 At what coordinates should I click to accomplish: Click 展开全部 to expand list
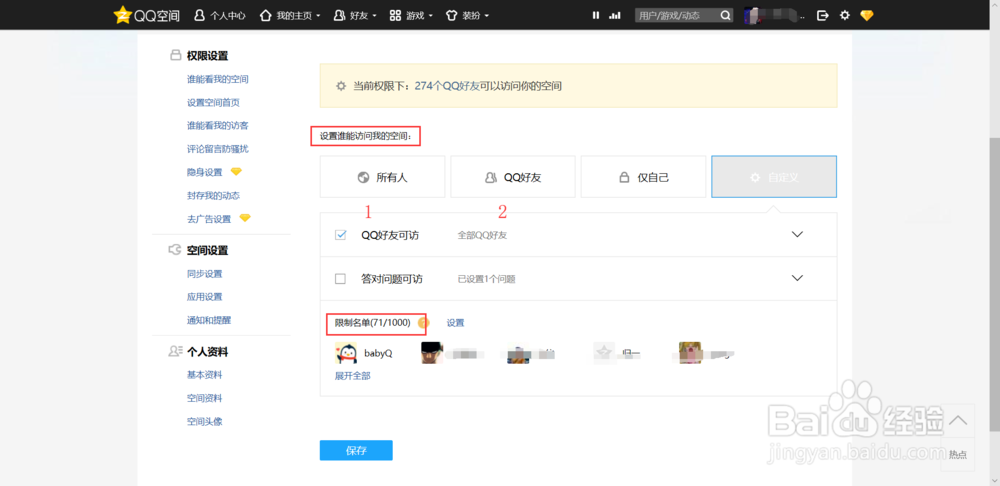[x=353, y=376]
